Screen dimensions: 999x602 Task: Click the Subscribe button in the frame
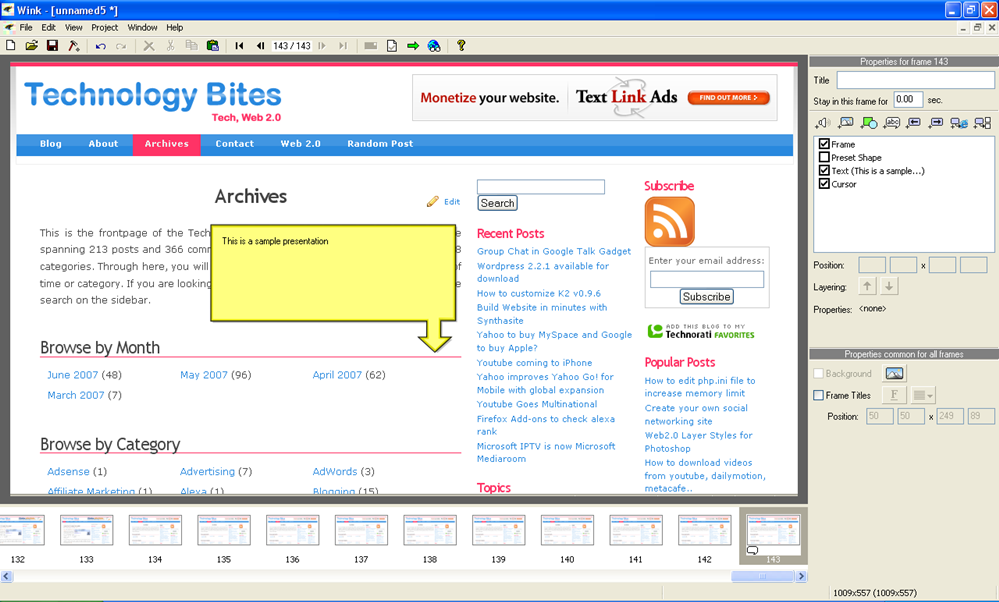click(x=707, y=297)
